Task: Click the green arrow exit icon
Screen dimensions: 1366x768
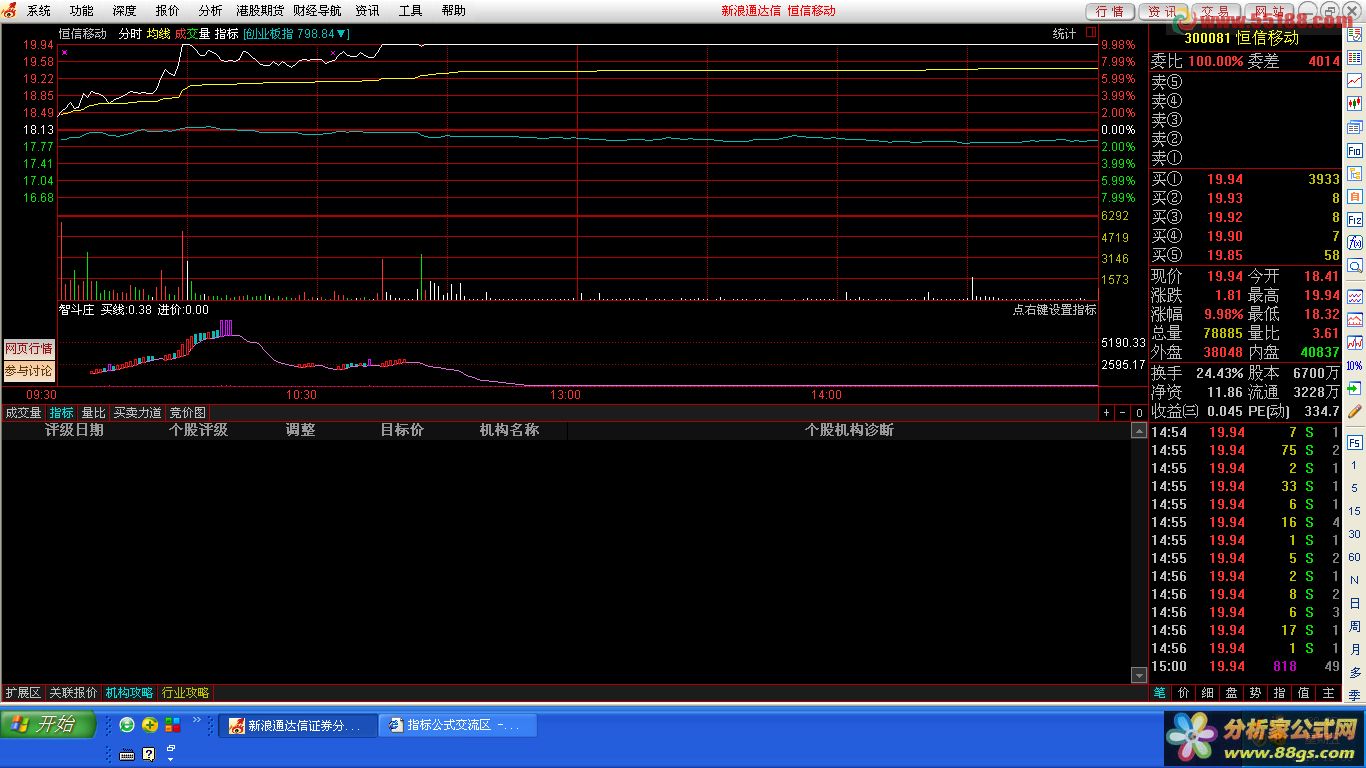Action: (1355, 389)
